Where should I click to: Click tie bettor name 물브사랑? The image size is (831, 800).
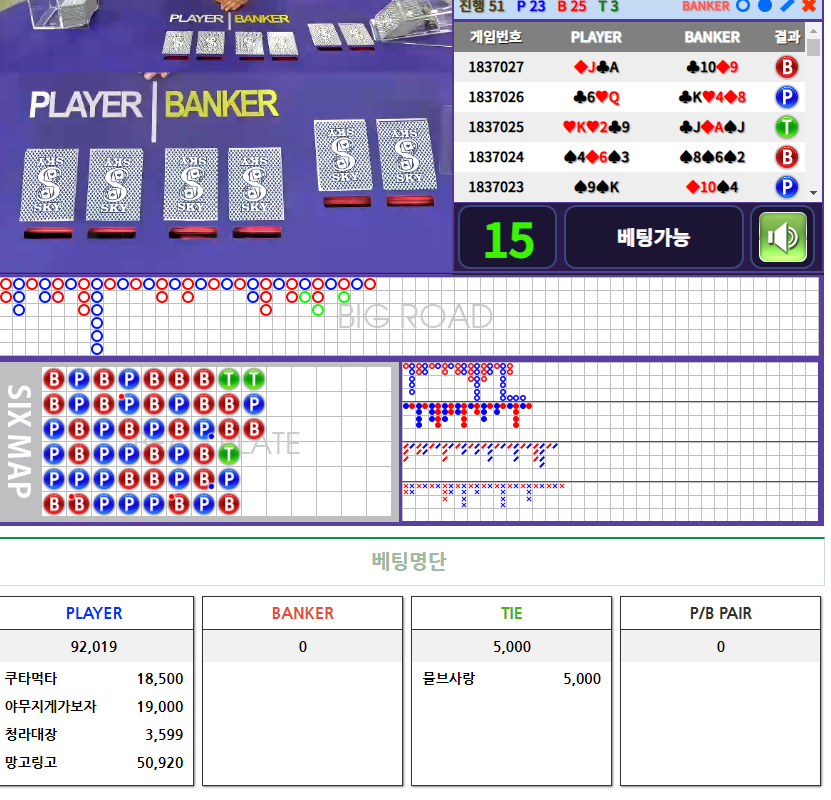click(x=449, y=679)
